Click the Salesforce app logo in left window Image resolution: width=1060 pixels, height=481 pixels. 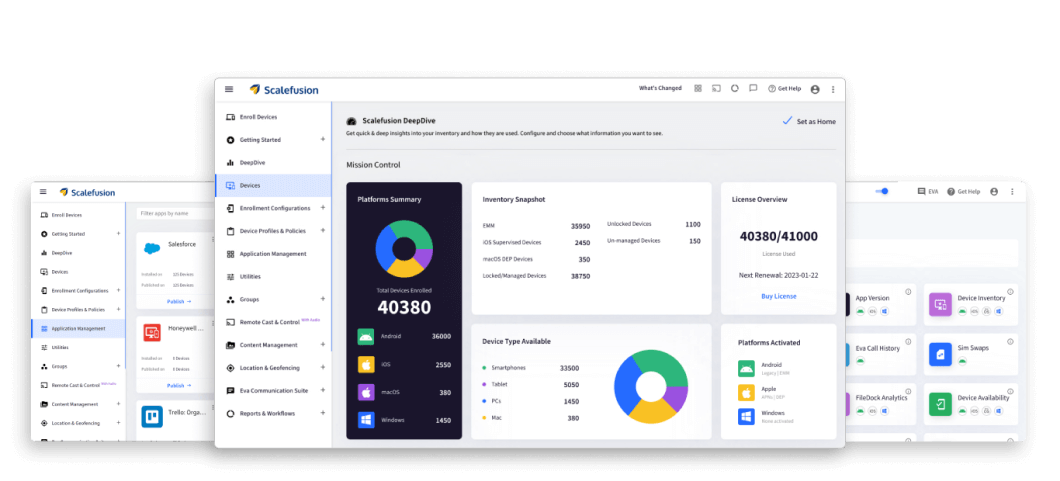151,248
